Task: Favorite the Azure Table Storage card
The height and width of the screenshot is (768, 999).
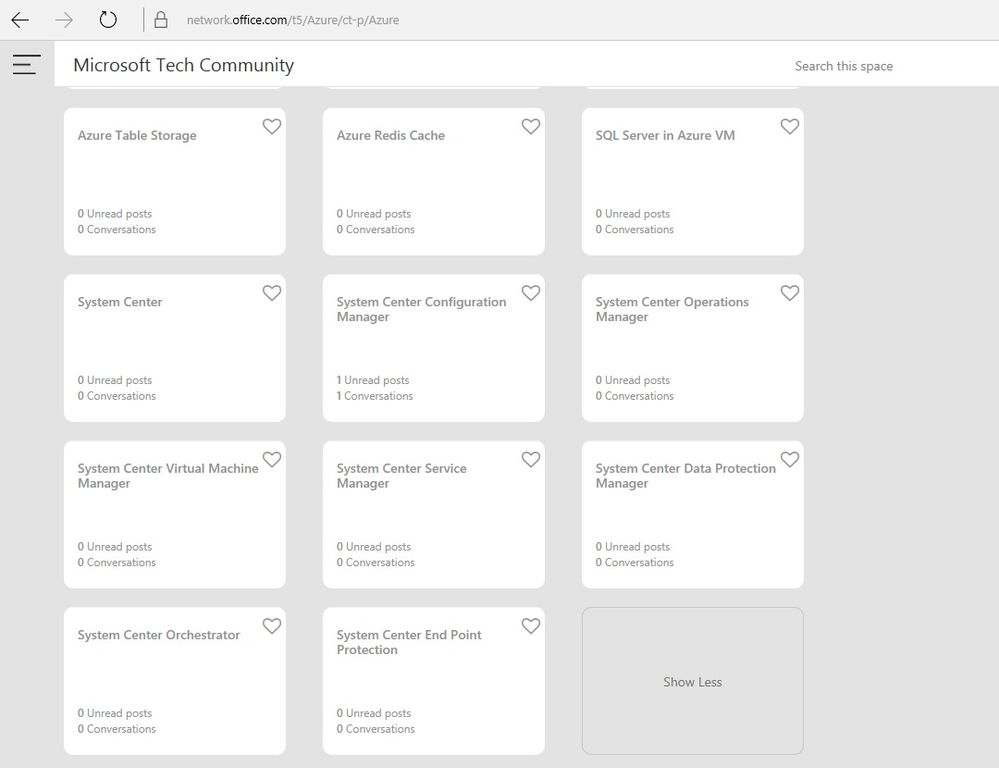Action: (272, 127)
